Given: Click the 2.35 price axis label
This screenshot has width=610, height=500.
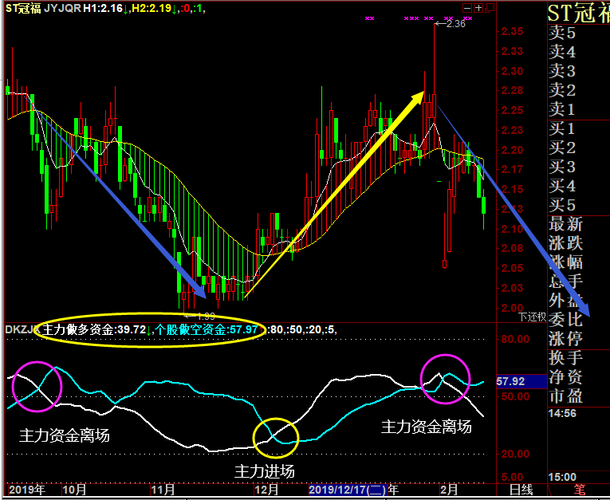Looking at the screenshot, I should [x=512, y=32].
